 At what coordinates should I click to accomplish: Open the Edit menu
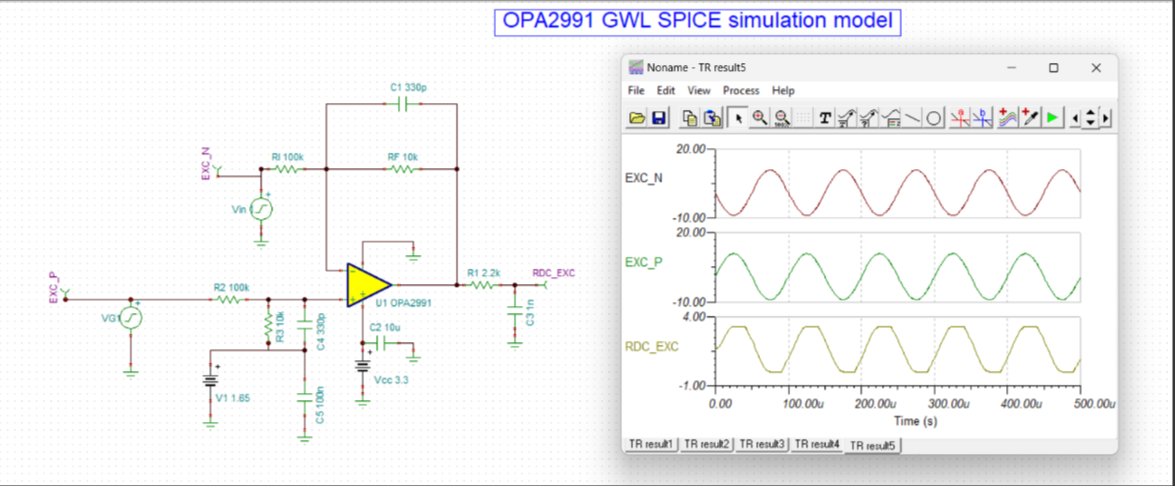[x=665, y=91]
